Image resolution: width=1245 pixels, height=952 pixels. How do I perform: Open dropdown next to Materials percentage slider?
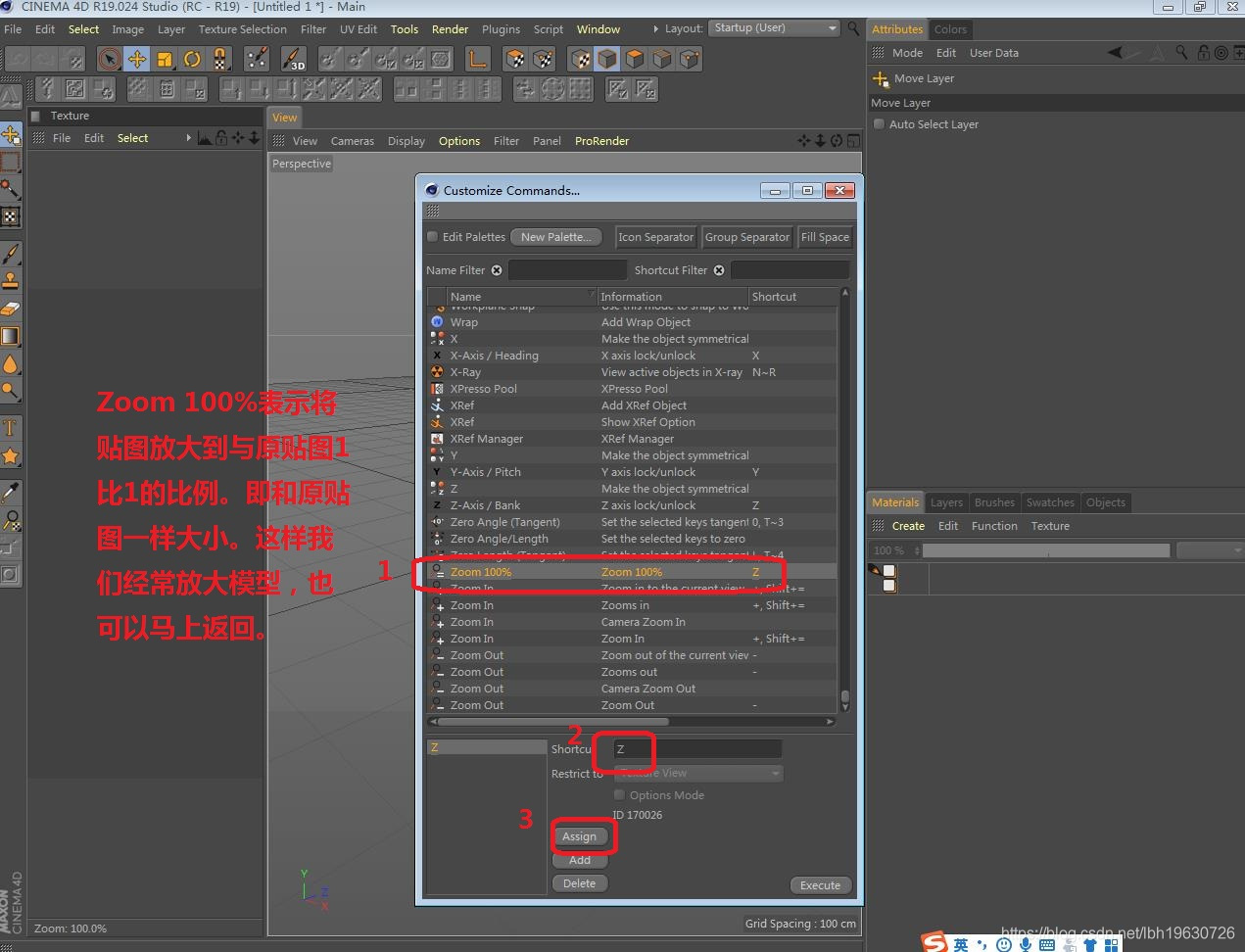coord(1210,550)
